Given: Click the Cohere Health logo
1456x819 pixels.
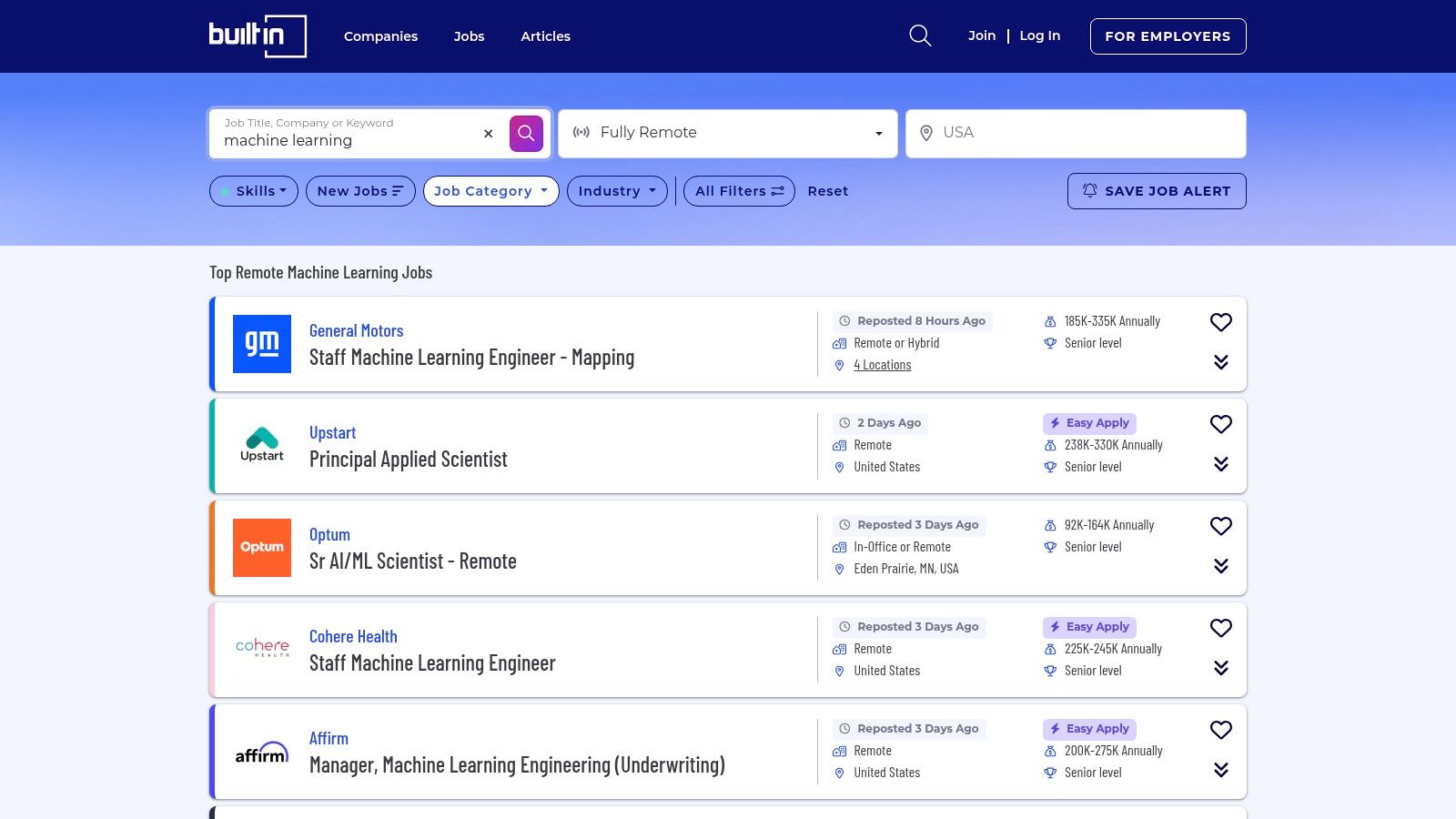Looking at the screenshot, I should [x=262, y=650].
